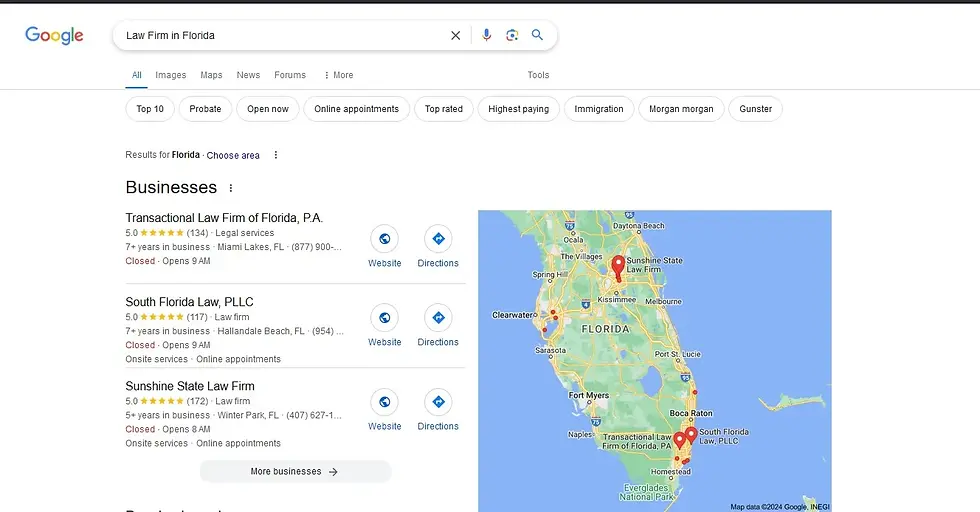The image size is (980, 512).
Task: Switch to the Forums tab
Action: click(290, 75)
